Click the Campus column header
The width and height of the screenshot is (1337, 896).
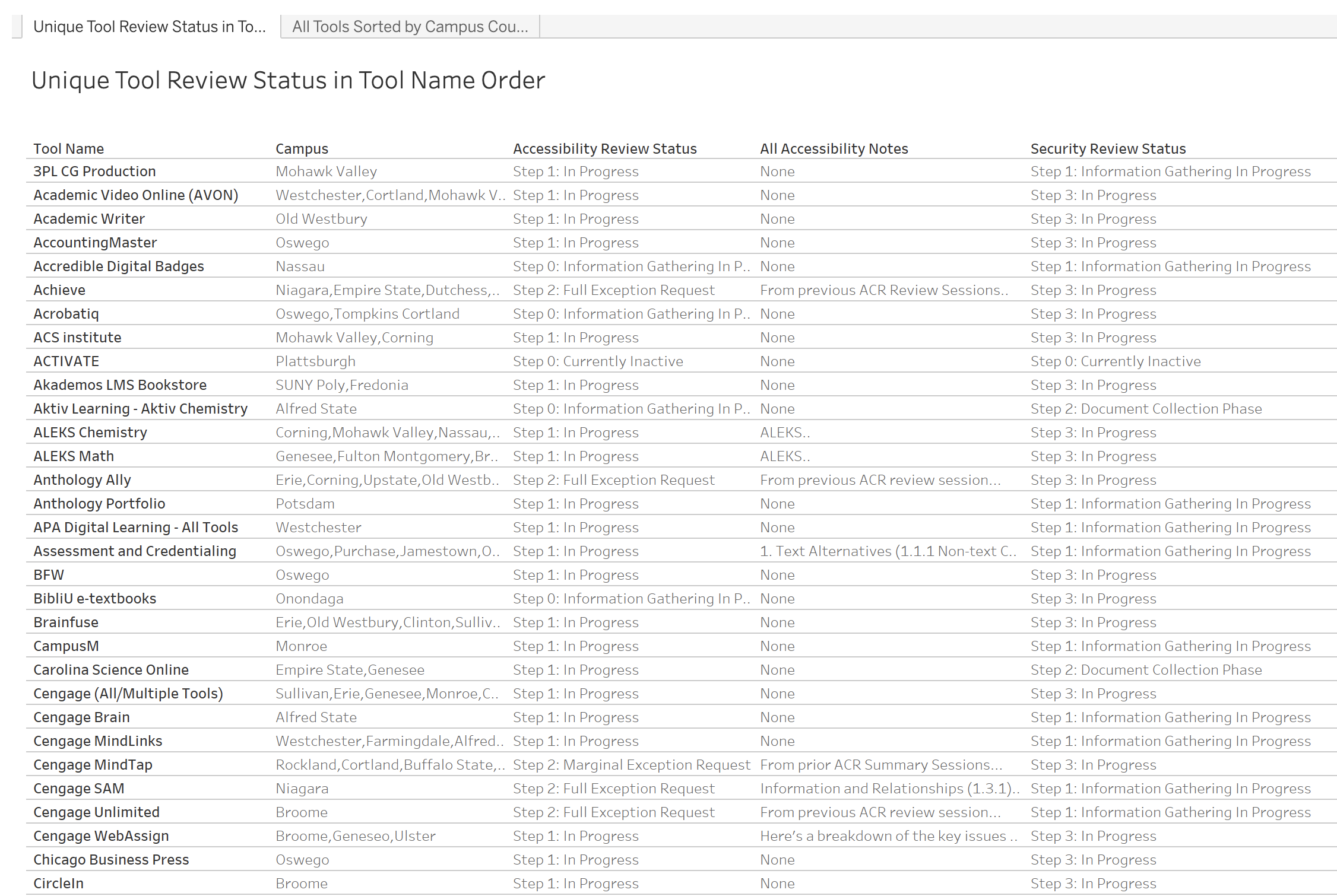[x=302, y=149]
